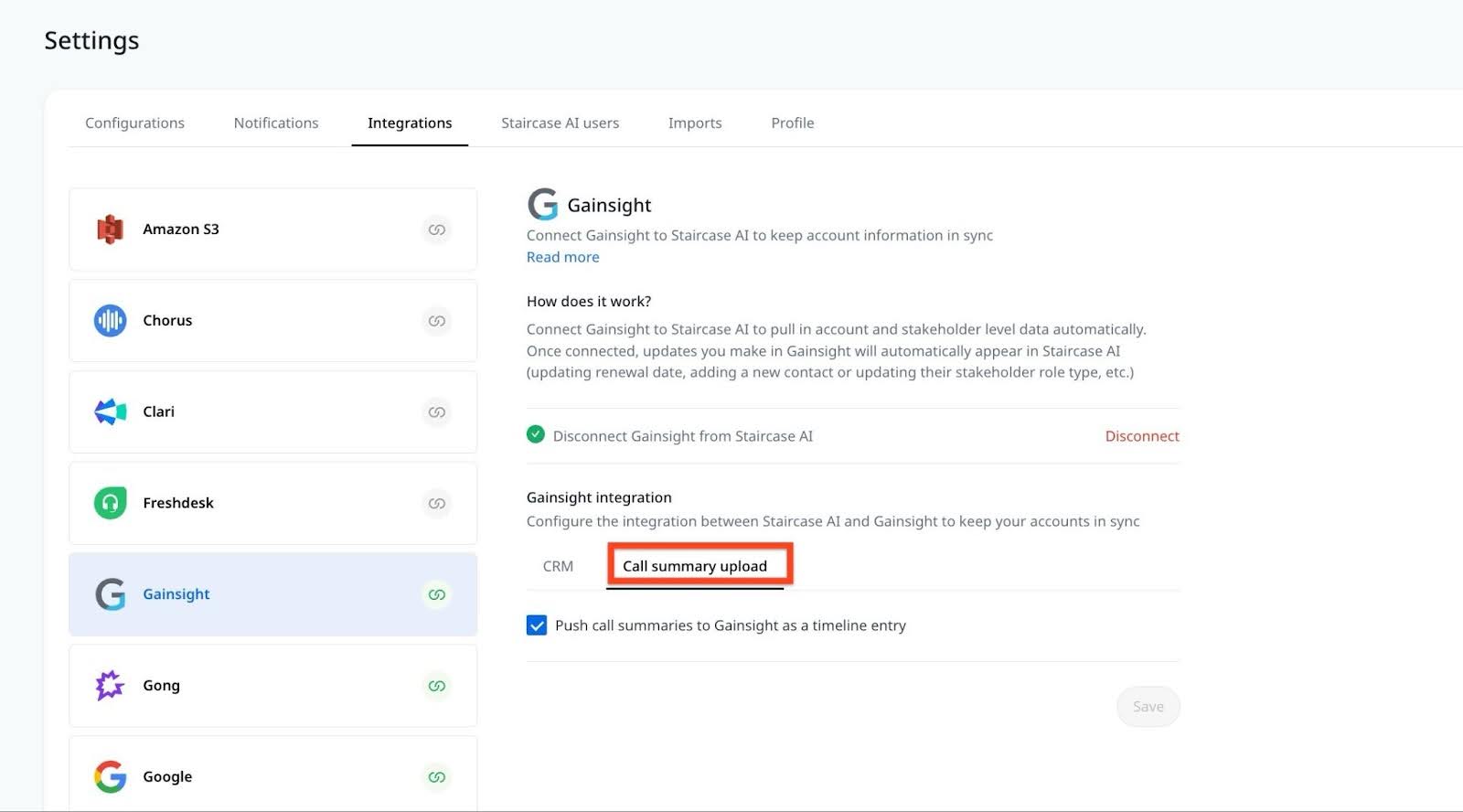Screen dimensions: 1463x812
Task: Follow the Read more link
Action: tap(563, 257)
